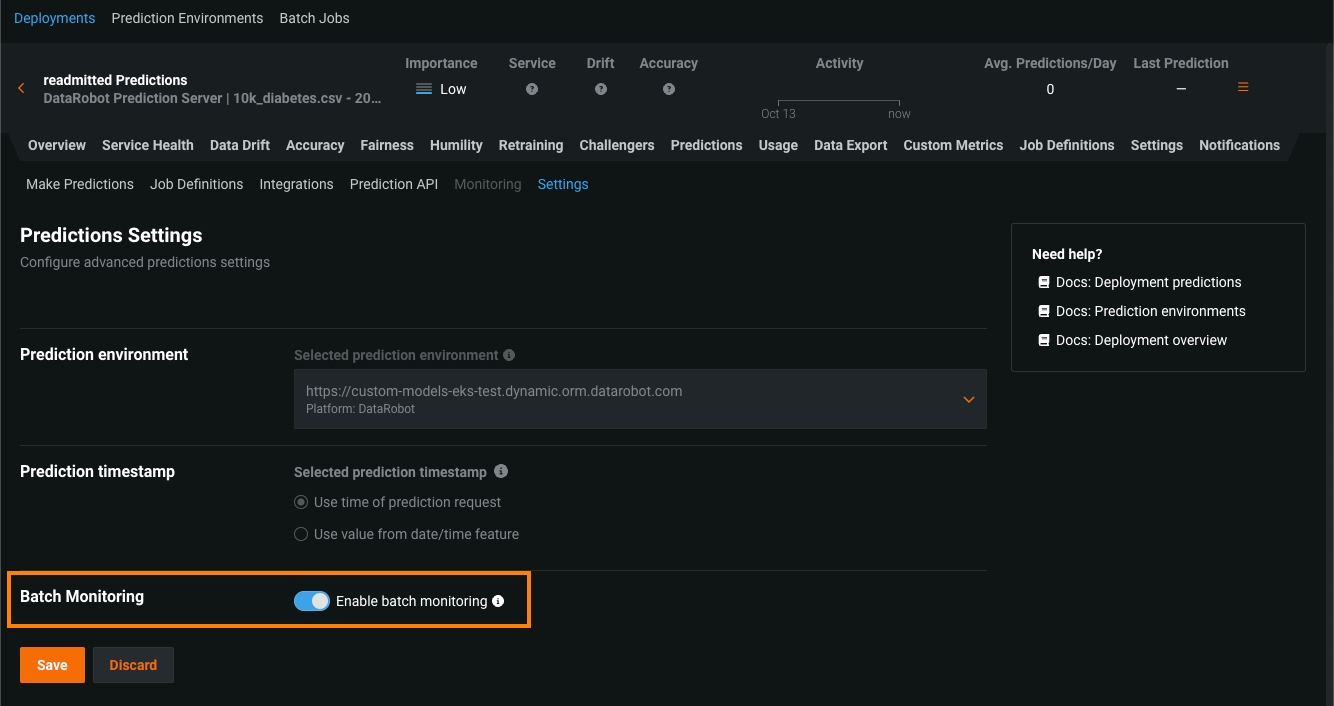Image resolution: width=1334 pixels, height=706 pixels.
Task: Expand the prediction environment dropdown chevron
Action: (x=968, y=399)
